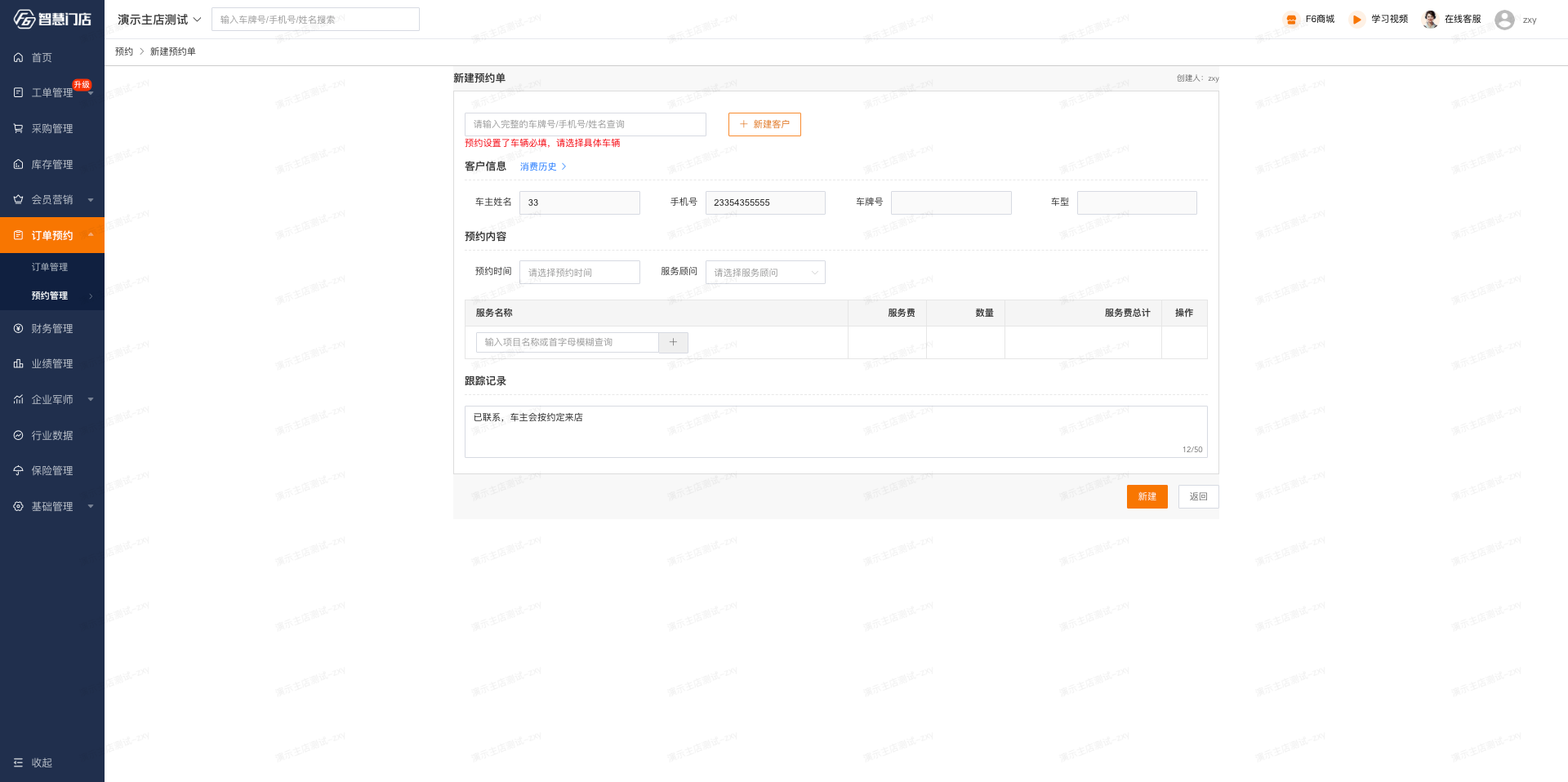Click the performance management chart icon
The height and width of the screenshot is (782, 1568).
coord(18,364)
